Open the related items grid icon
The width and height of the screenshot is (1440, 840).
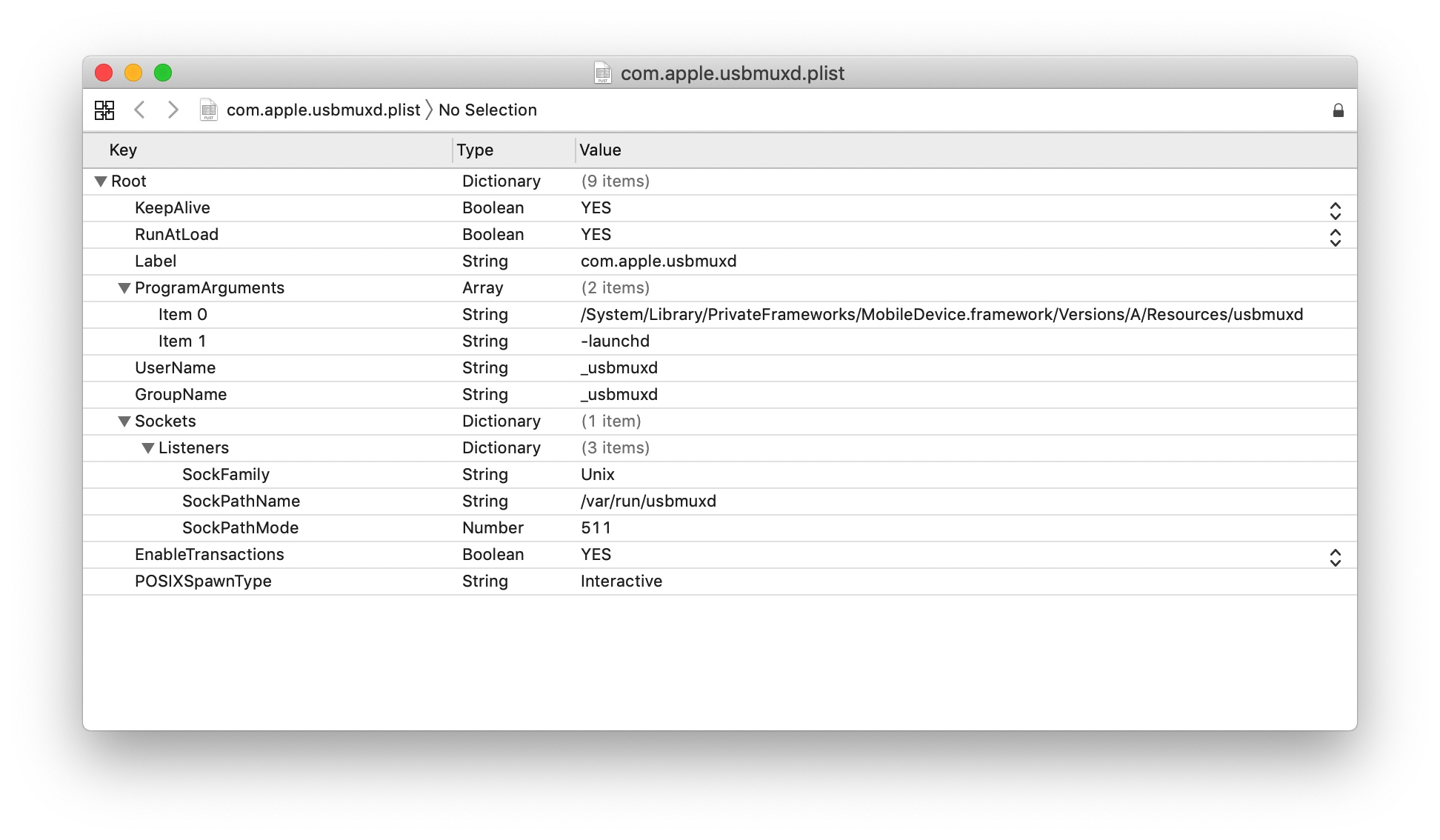pyautogui.click(x=104, y=110)
